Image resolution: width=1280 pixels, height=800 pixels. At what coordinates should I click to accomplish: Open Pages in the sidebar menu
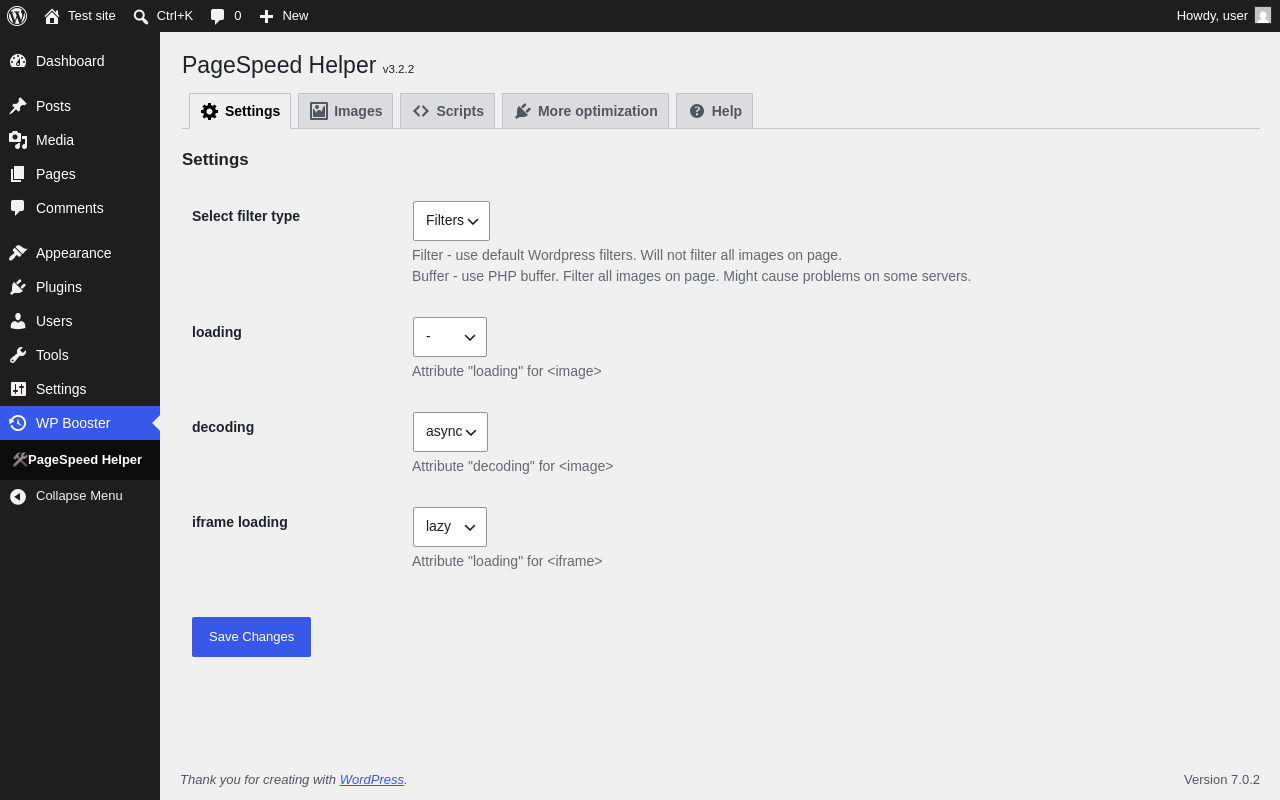point(80,174)
